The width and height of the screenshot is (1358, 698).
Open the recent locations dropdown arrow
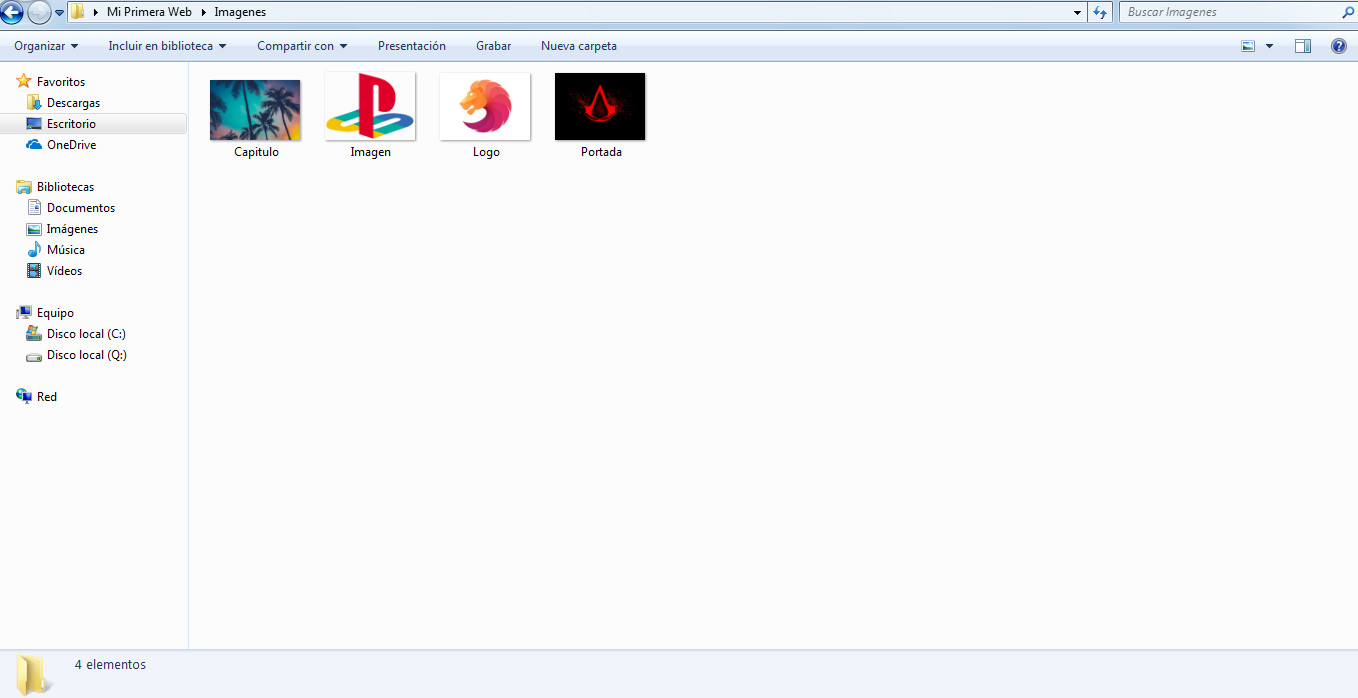(59, 13)
